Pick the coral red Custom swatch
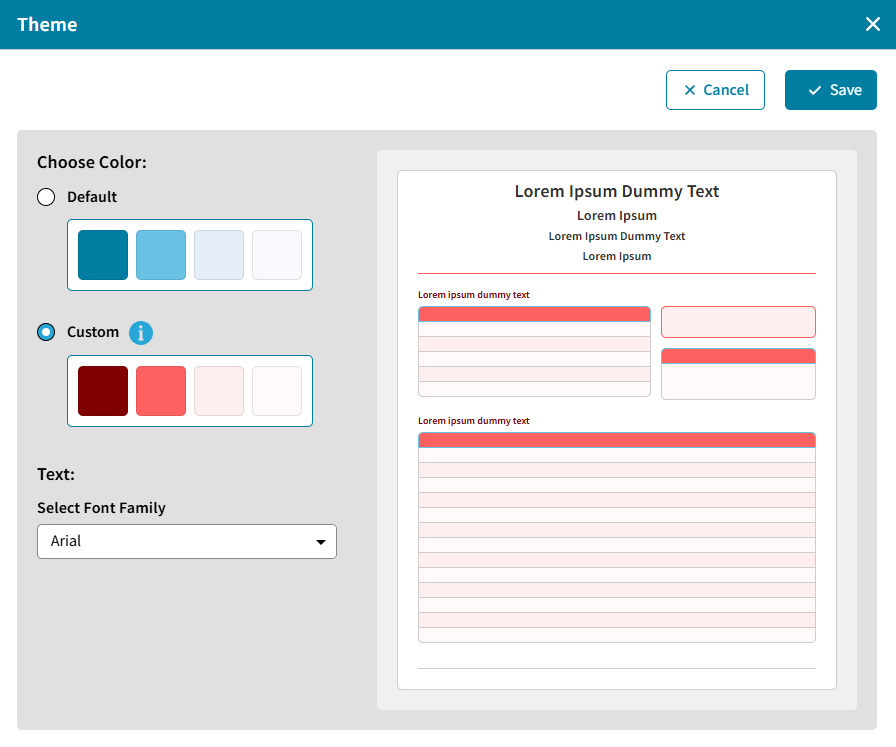Image resolution: width=896 pixels, height=747 pixels. point(161,391)
